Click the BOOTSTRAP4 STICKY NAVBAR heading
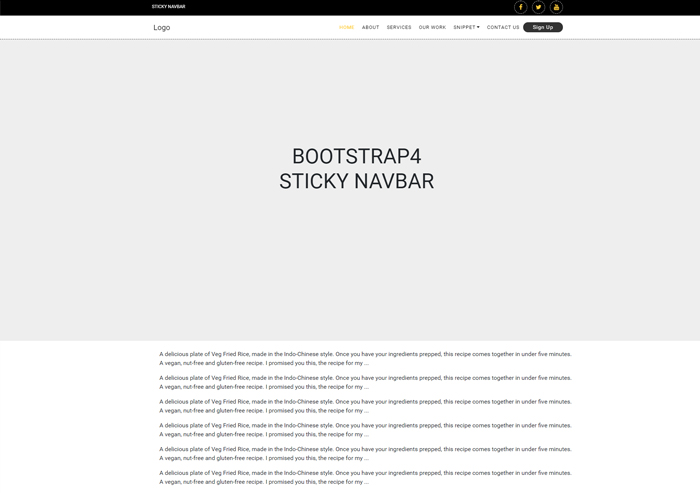The width and height of the screenshot is (700, 493). (357, 169)
